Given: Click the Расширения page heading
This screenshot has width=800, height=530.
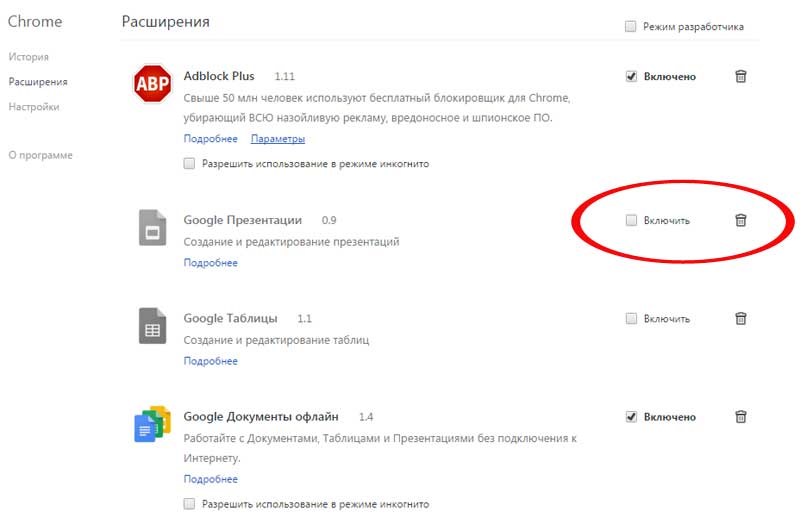Looking at the screenshot, I should [x=166, y=22].
